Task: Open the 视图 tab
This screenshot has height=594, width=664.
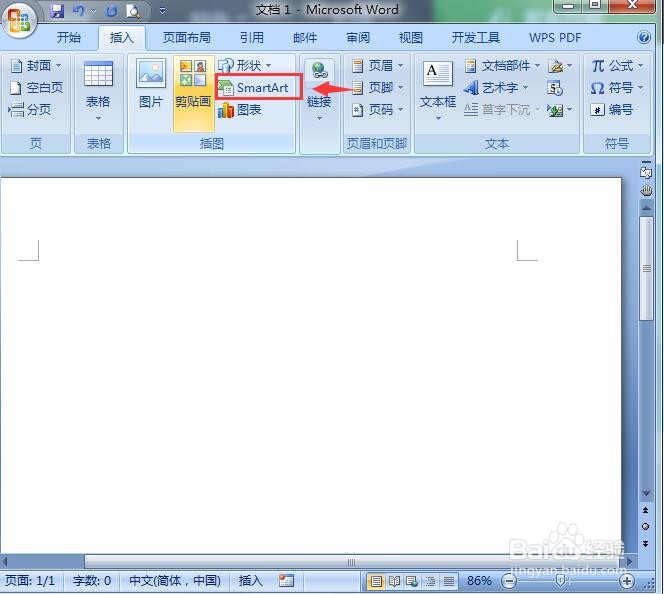Action: tap(411, 38)
